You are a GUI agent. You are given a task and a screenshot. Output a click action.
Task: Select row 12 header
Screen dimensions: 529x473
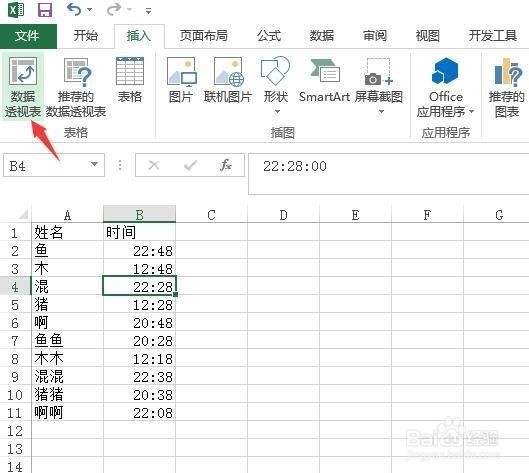coord(15,430)
